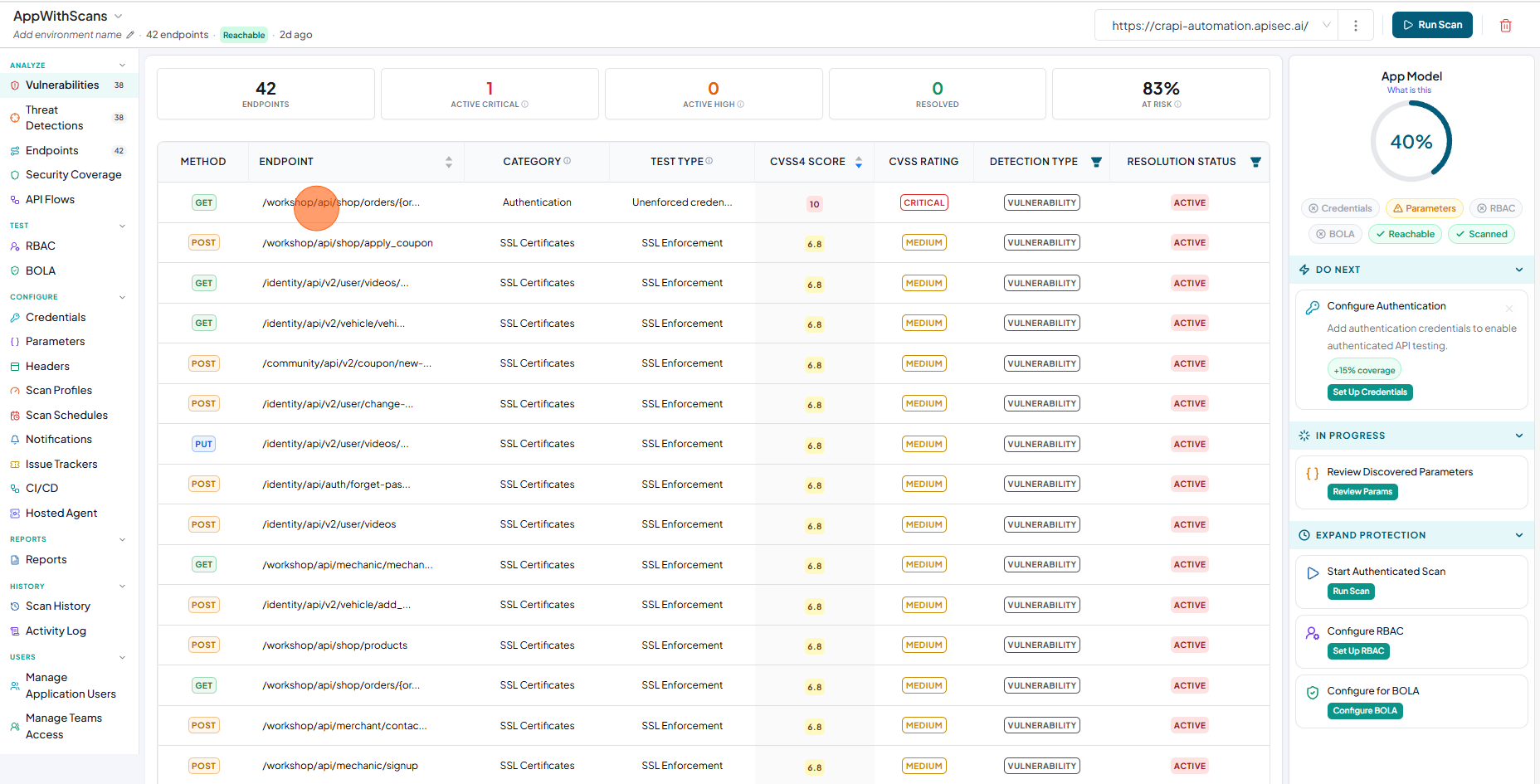1540x784 pixels.
Task: Open Threat Detections in the sidebar
Action: pyautogui.click(x=69, y=118)
